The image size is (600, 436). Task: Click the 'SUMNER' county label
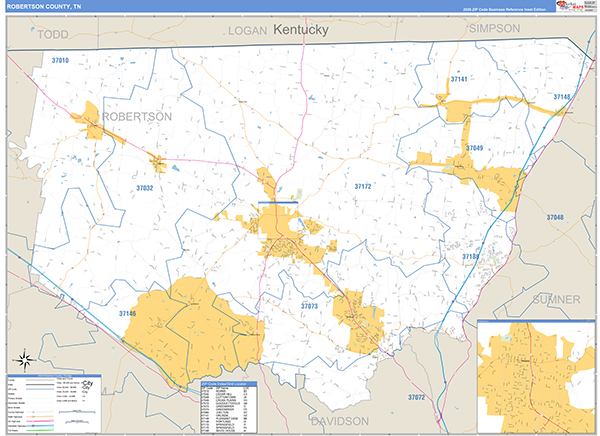click(556, 299)
